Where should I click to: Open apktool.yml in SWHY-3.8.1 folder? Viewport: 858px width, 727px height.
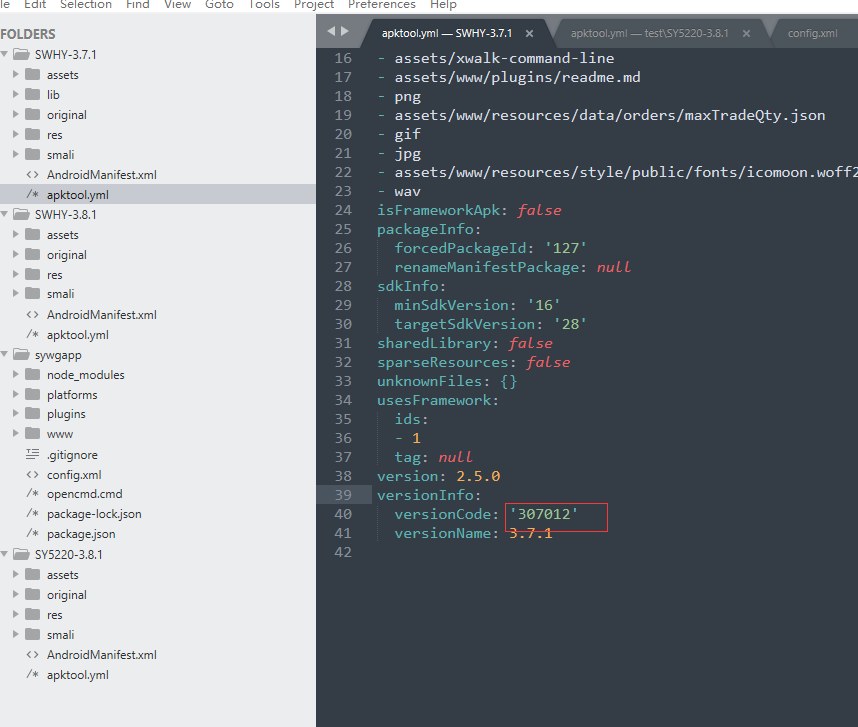point(78,335)
